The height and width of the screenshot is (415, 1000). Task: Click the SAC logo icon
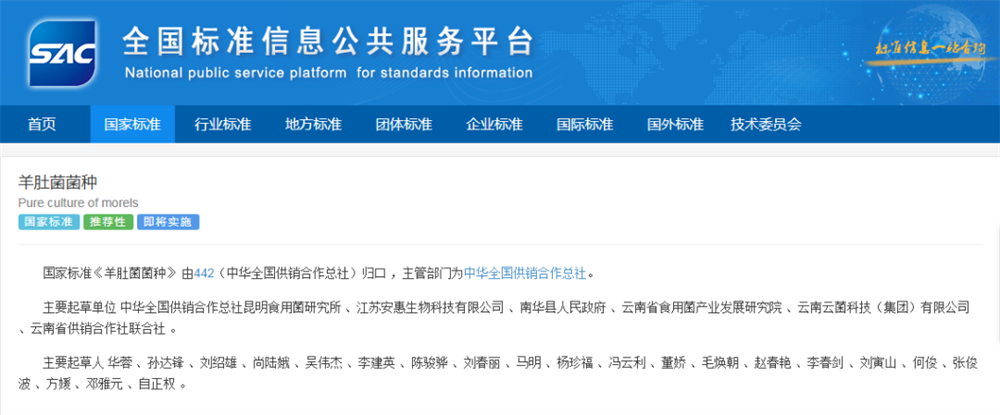coord(62,55)
